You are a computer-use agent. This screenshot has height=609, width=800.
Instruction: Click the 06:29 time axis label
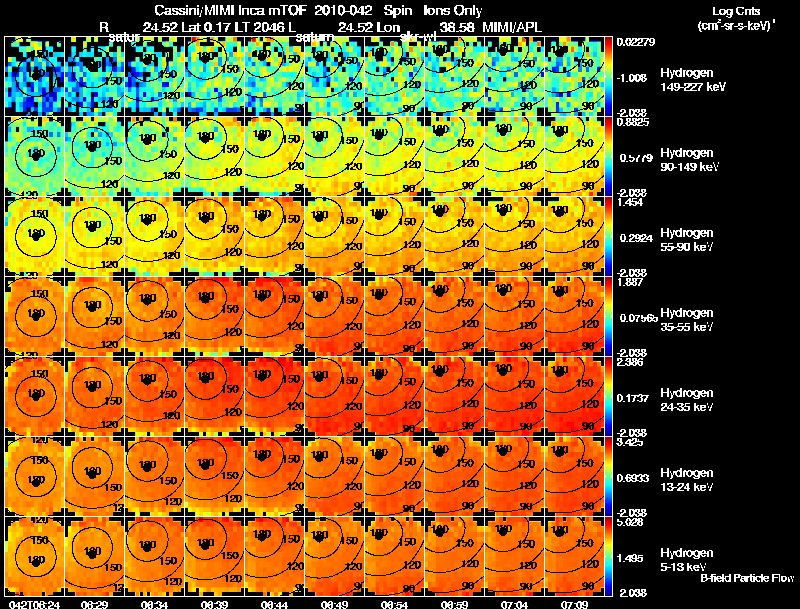(94, 604)
